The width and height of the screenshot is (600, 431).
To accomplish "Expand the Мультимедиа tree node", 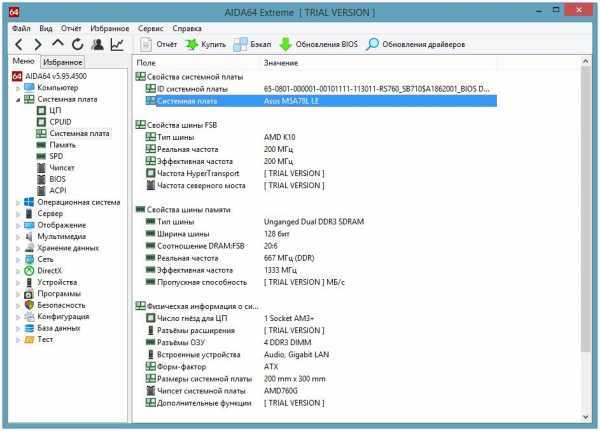I will click(18, 237).
